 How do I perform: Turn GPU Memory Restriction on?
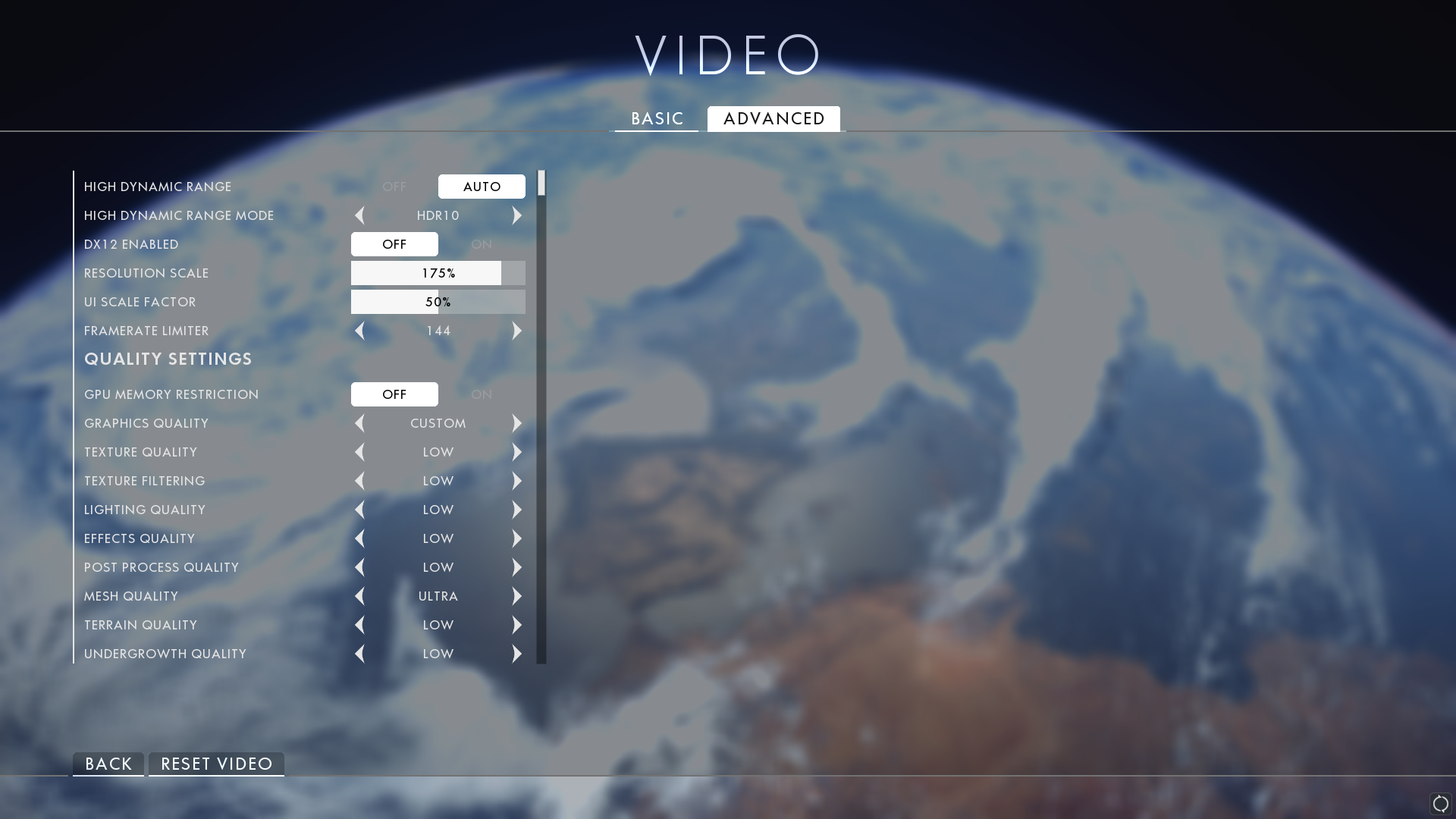[482, 394]
